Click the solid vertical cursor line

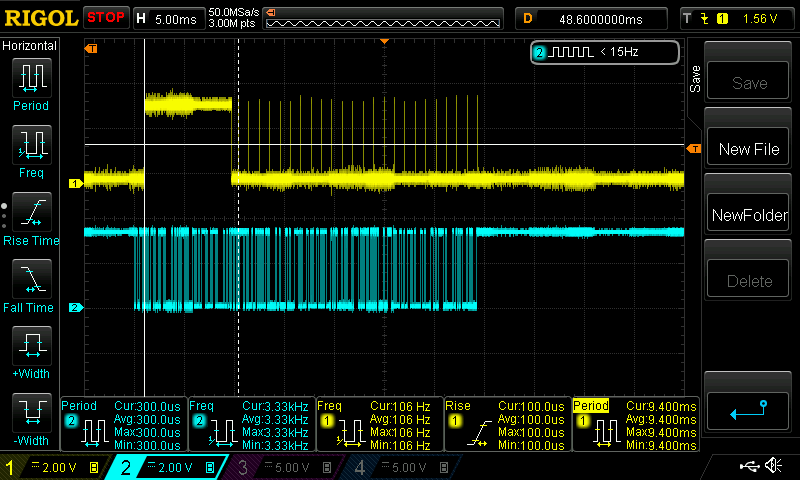click(x=144, y=218)
